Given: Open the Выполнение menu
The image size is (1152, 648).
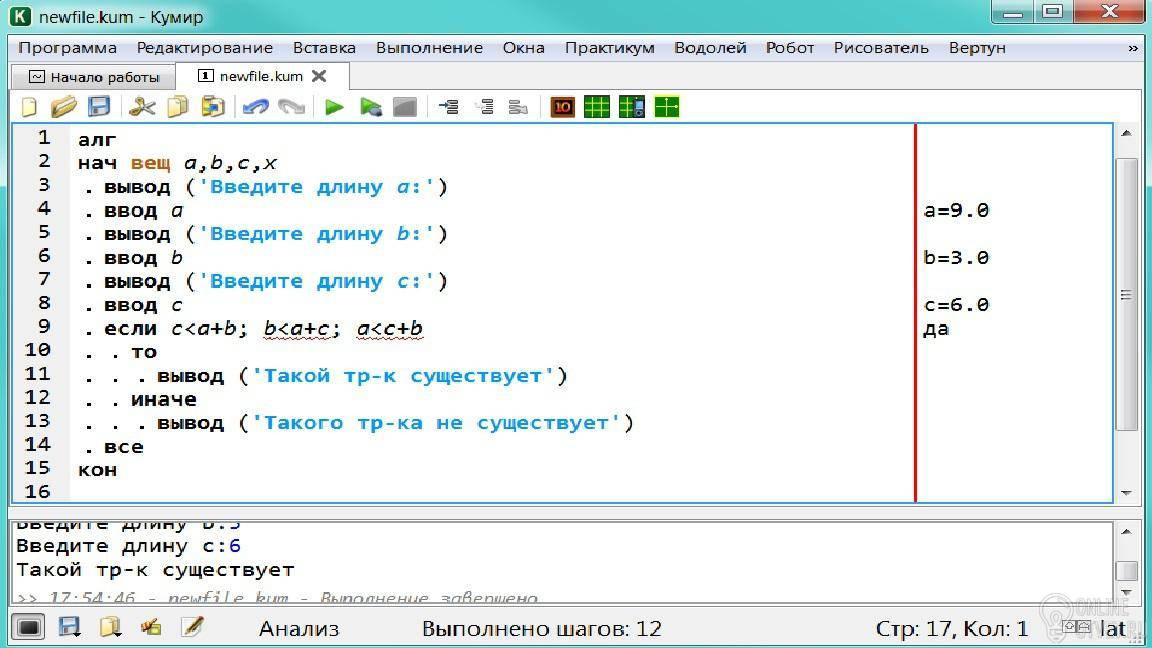Looking at the screenshot, I should point(430,48).
